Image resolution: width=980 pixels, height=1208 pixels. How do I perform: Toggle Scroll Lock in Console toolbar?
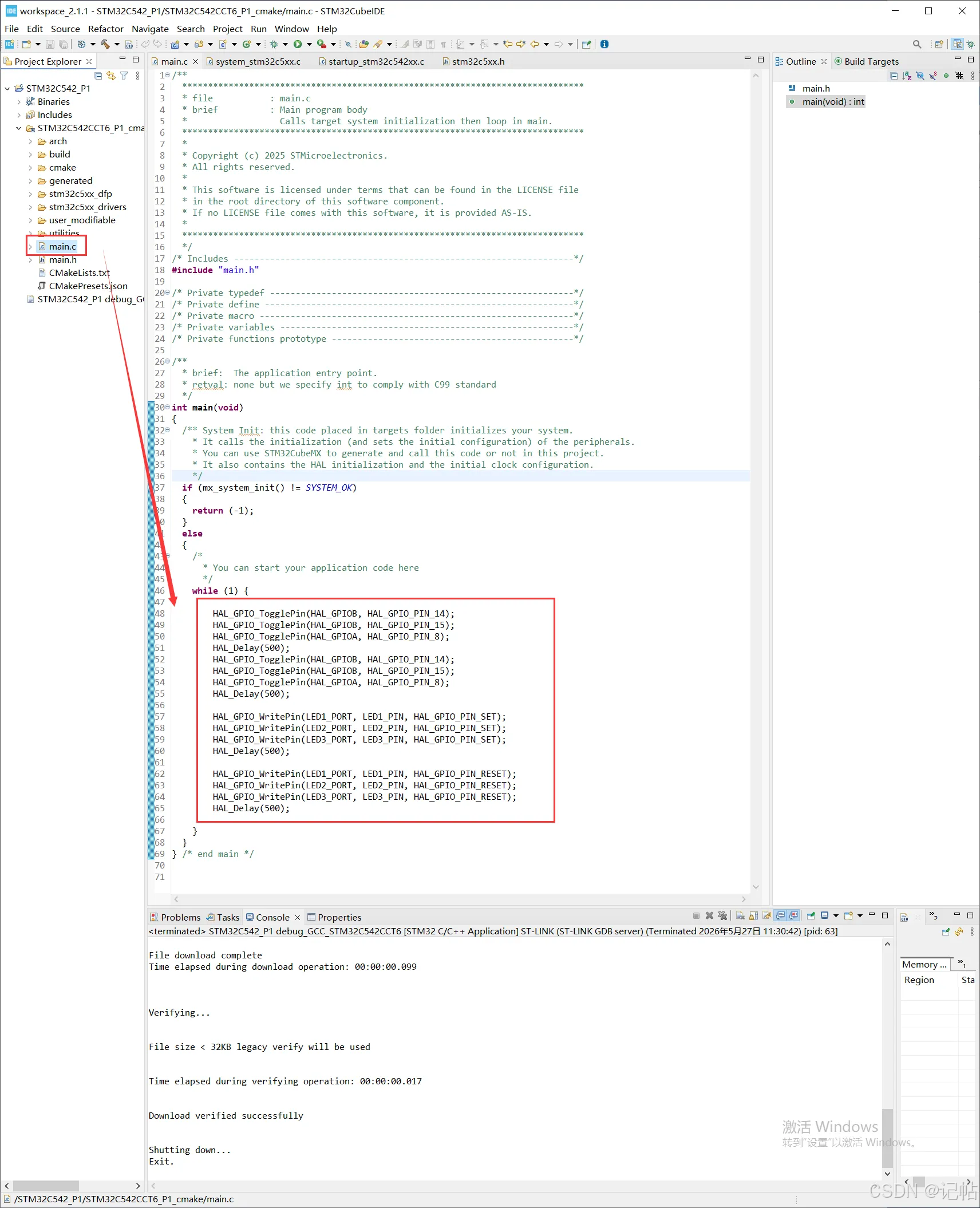[753, 915]
